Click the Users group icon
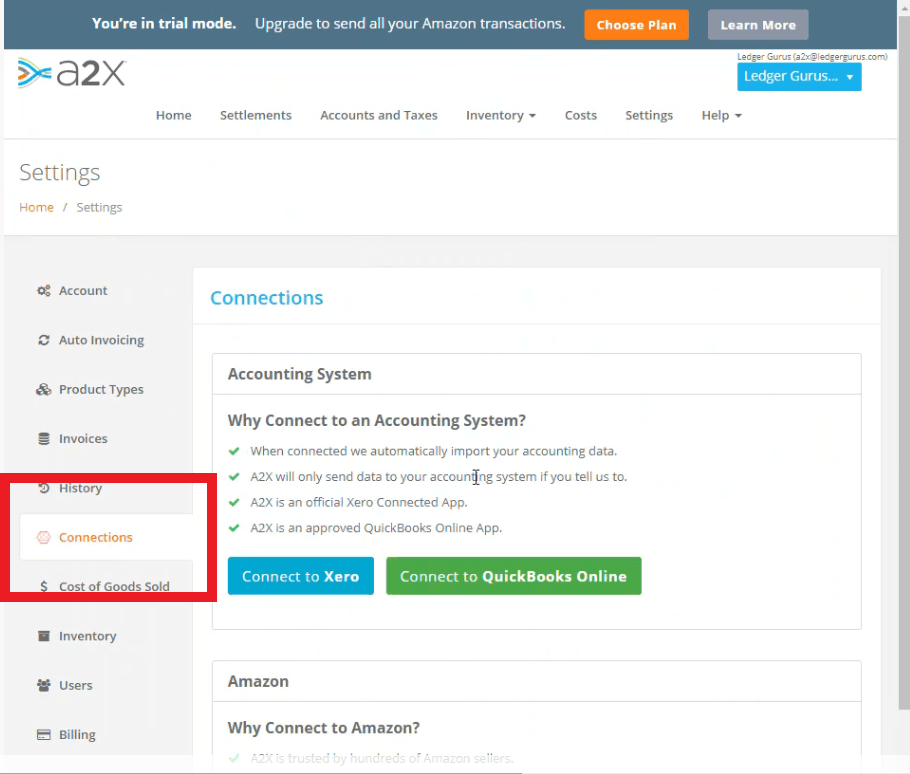Image resolution: width=910 pixels, height=774 pixels. coord(44,685)
